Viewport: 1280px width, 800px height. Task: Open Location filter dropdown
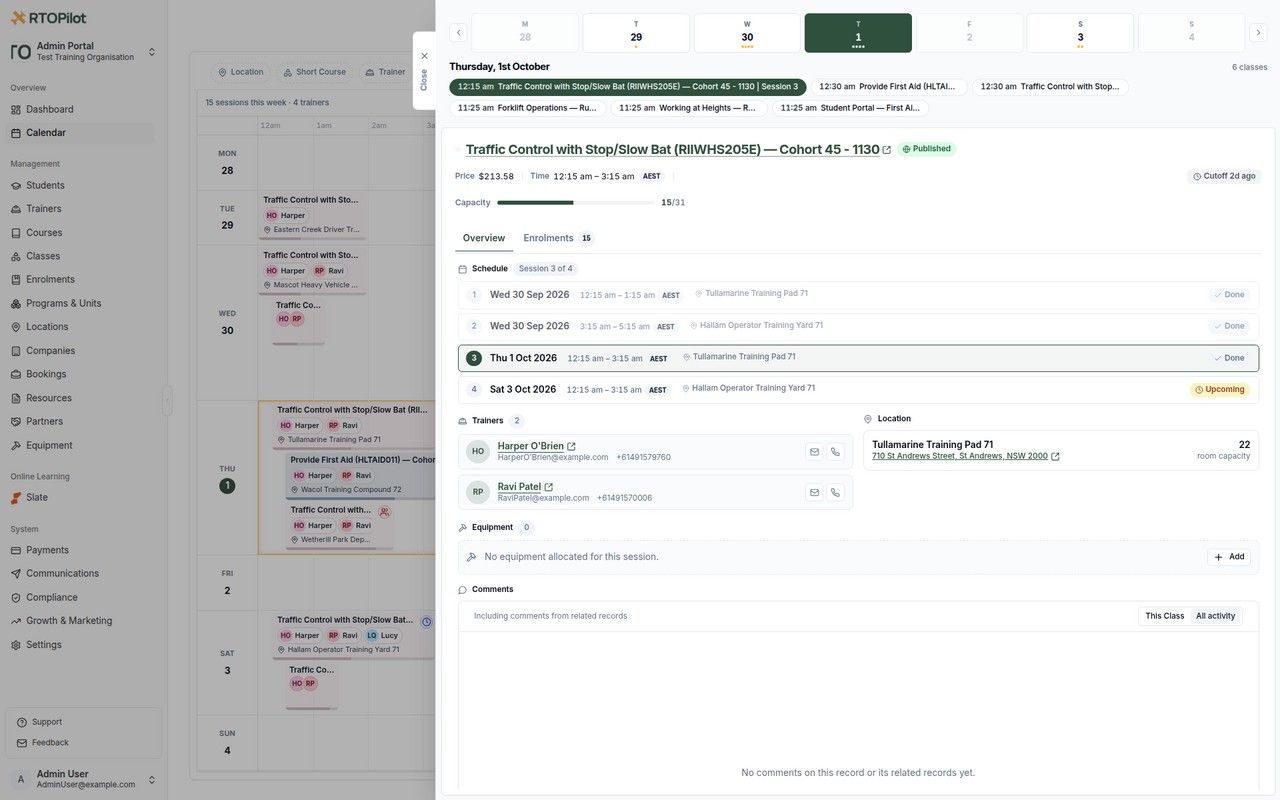coord(241,72)
